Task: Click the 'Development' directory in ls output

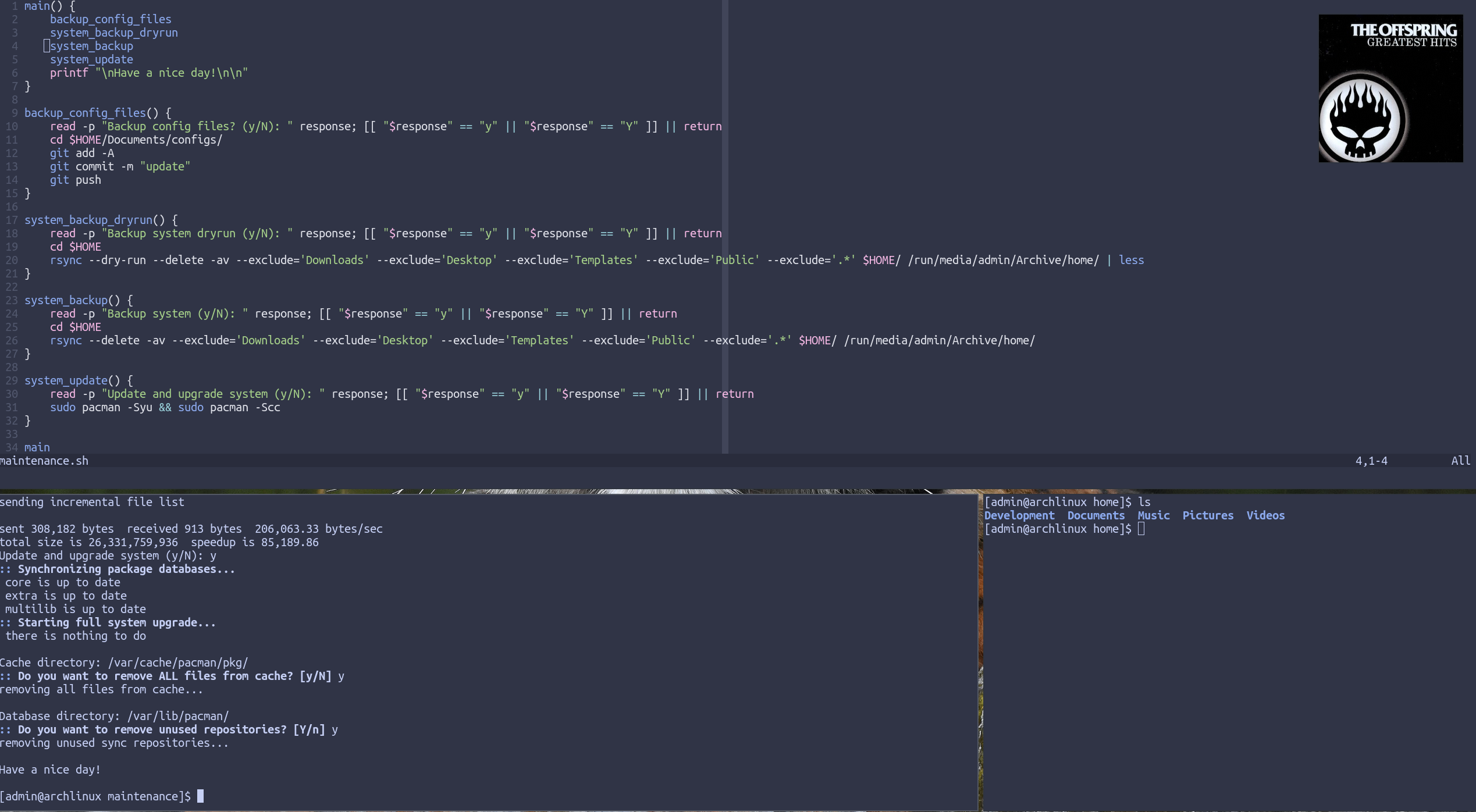Action: (1019, 515)
